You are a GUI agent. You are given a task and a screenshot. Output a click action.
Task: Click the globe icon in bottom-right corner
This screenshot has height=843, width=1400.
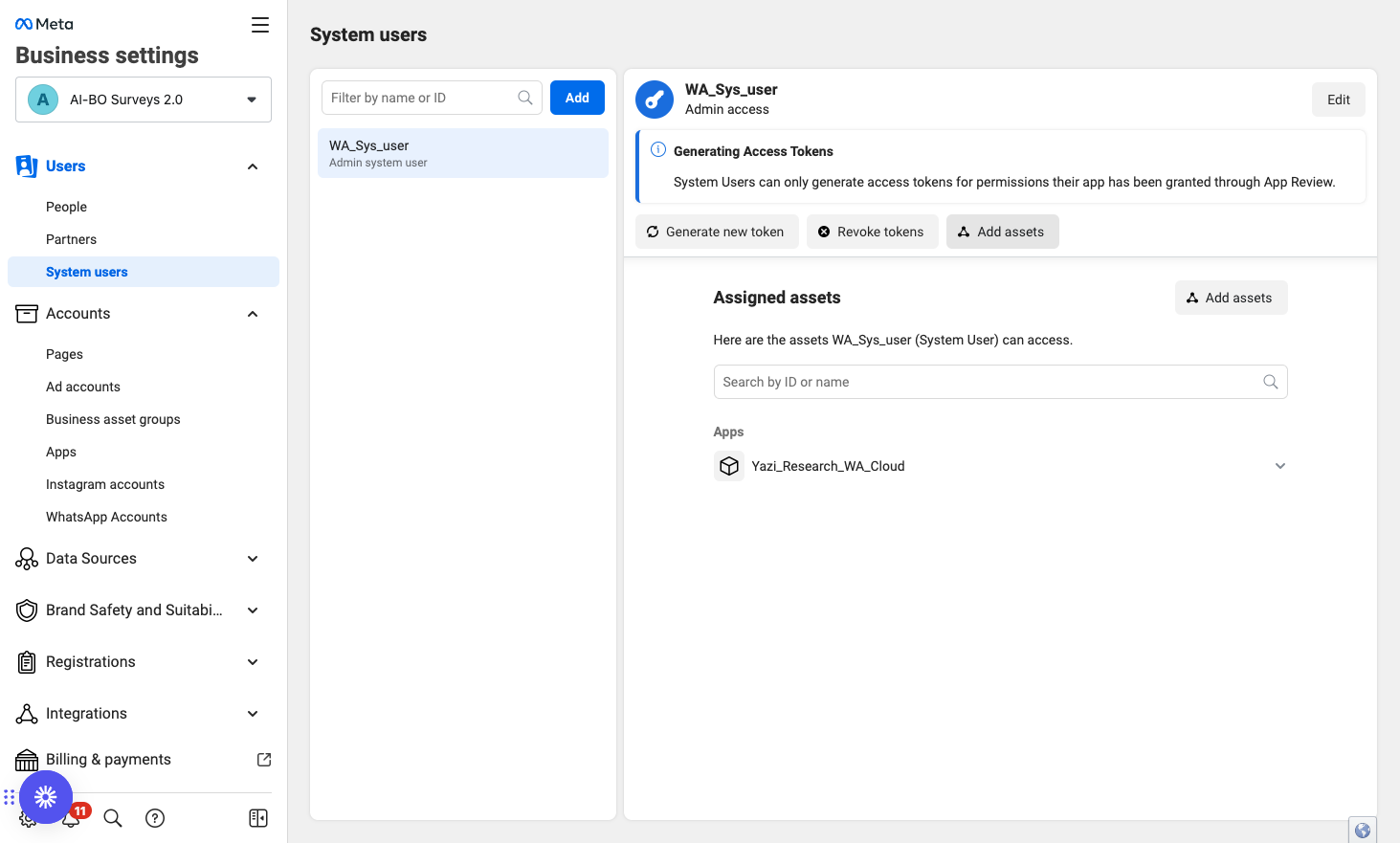click(x=1363, y=831)
